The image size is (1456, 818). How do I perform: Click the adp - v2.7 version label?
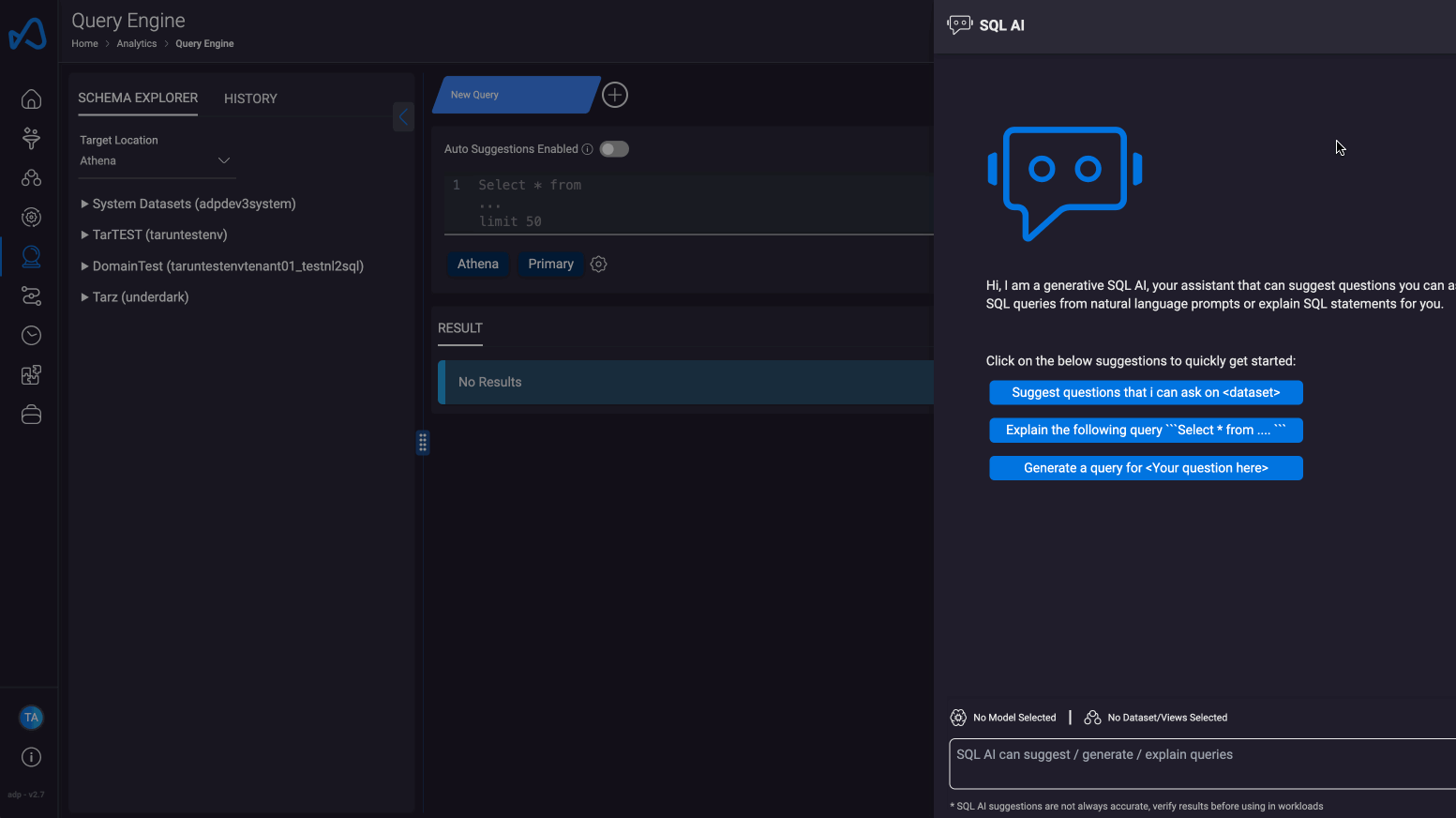26,795
